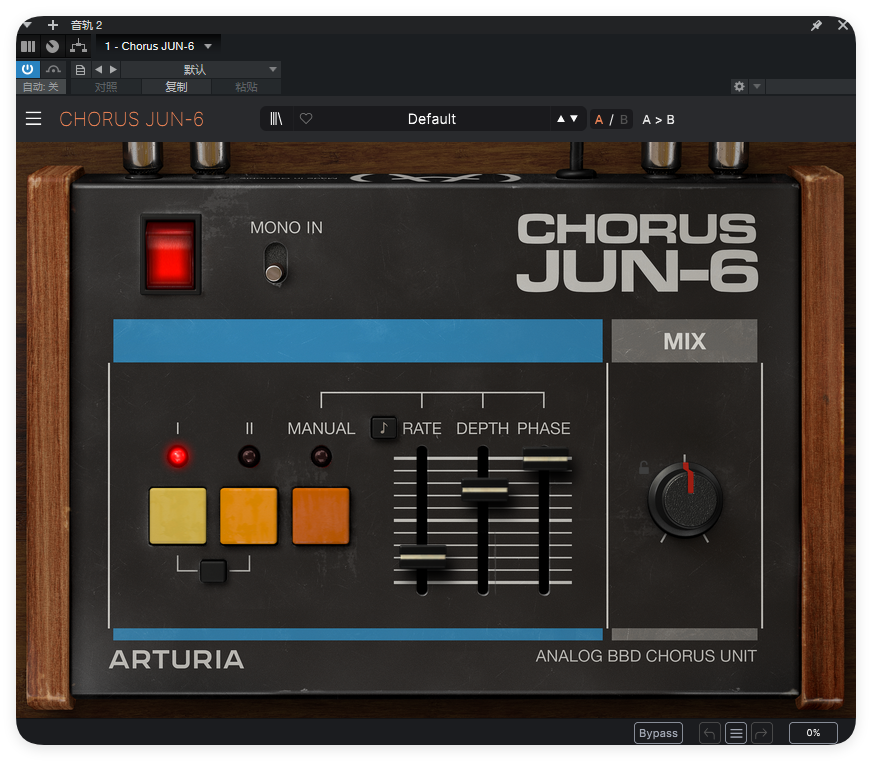
Task: Open the preset library browser icon
Action: tap(276, 118)
